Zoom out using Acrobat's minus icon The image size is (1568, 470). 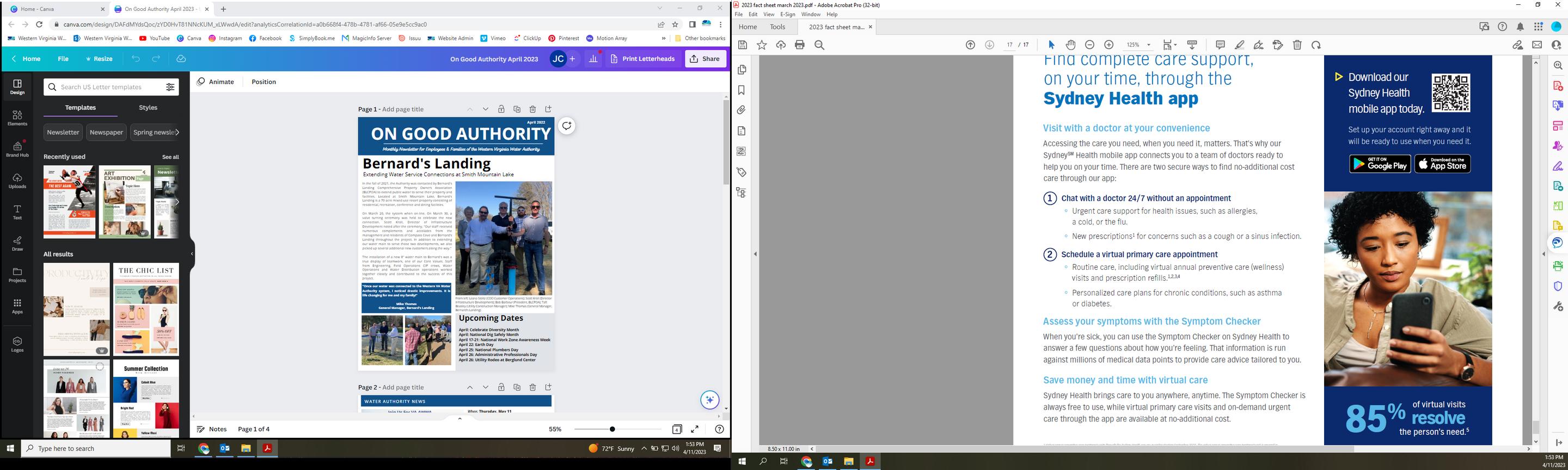click(x=1089, y=45)
